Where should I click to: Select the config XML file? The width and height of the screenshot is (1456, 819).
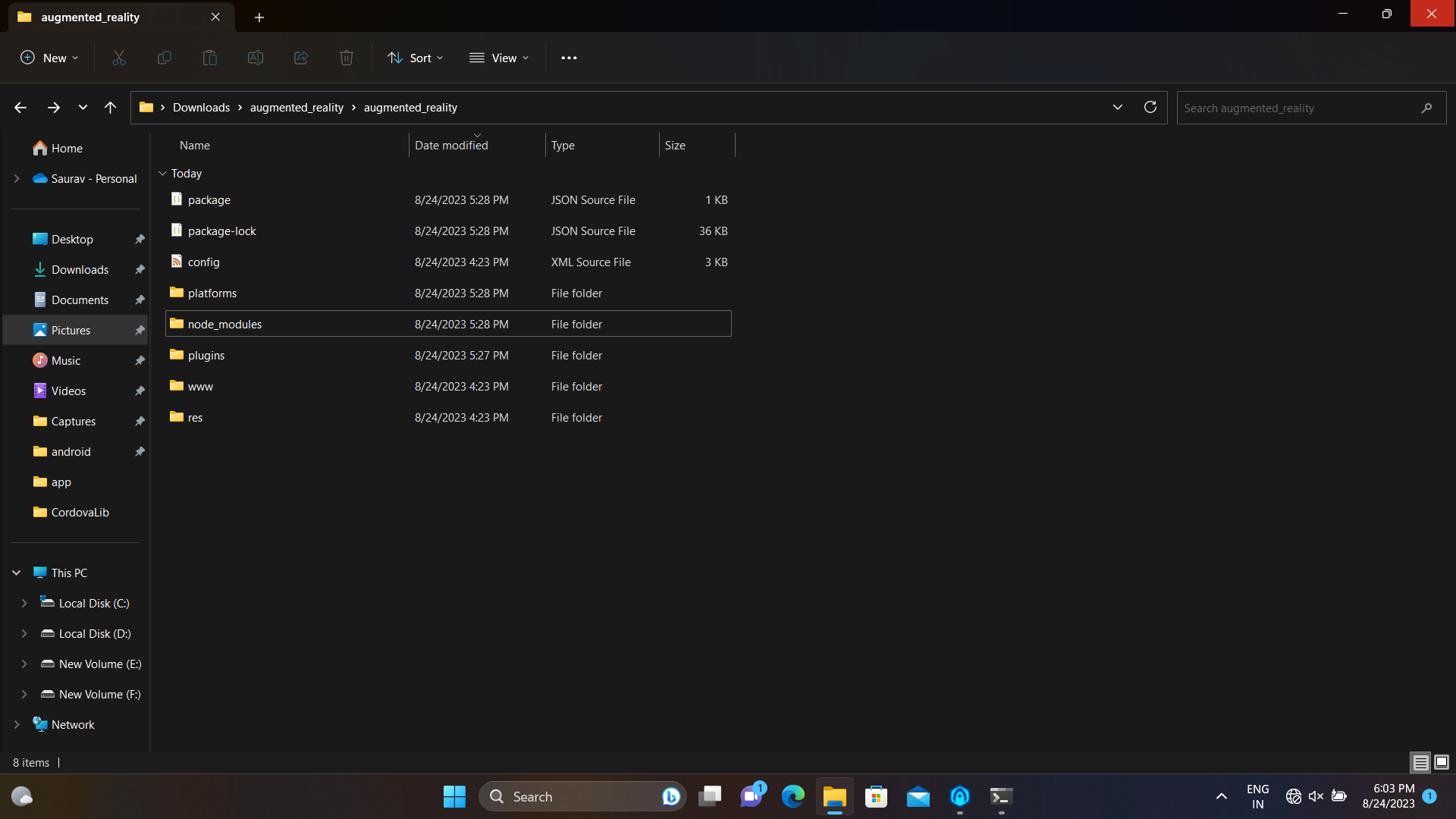448,262
